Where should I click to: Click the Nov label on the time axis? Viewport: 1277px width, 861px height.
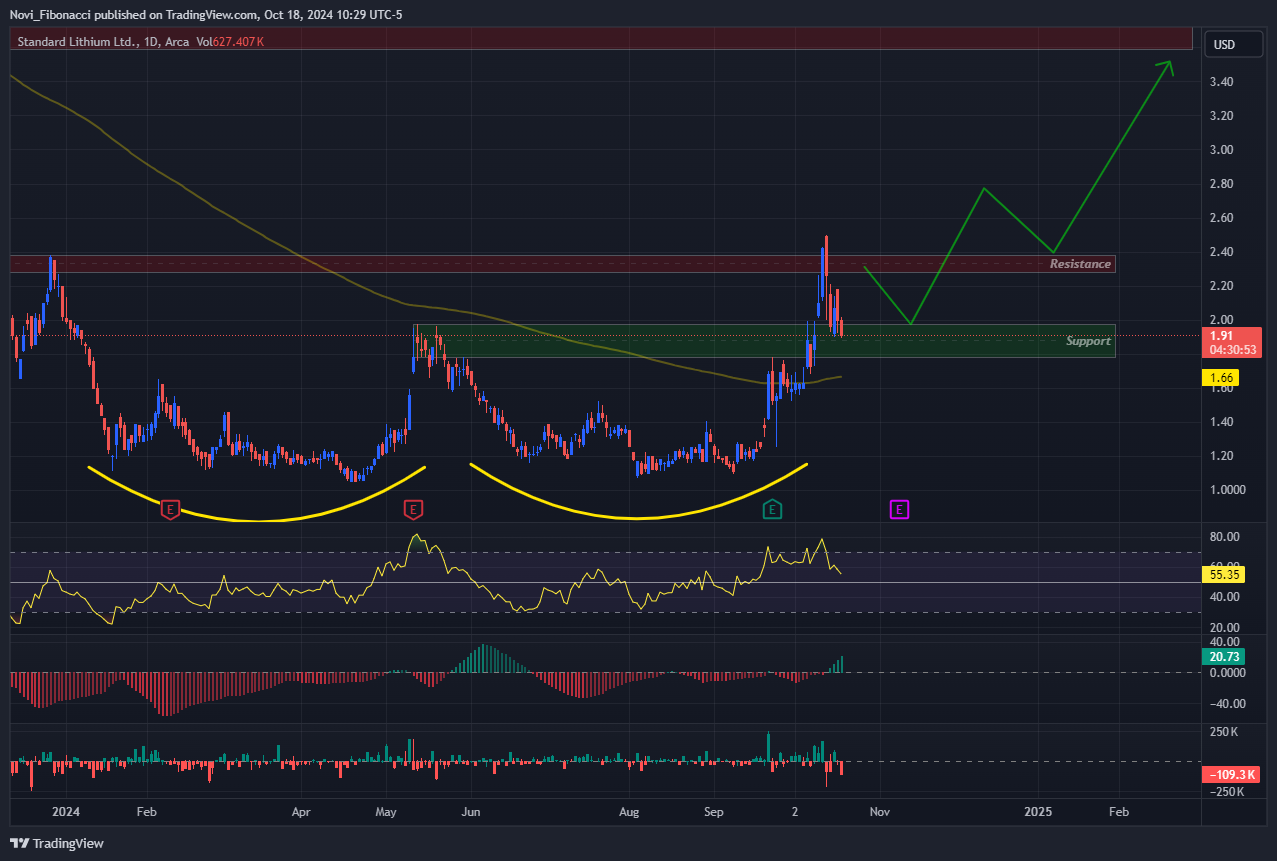click(879, 812)
